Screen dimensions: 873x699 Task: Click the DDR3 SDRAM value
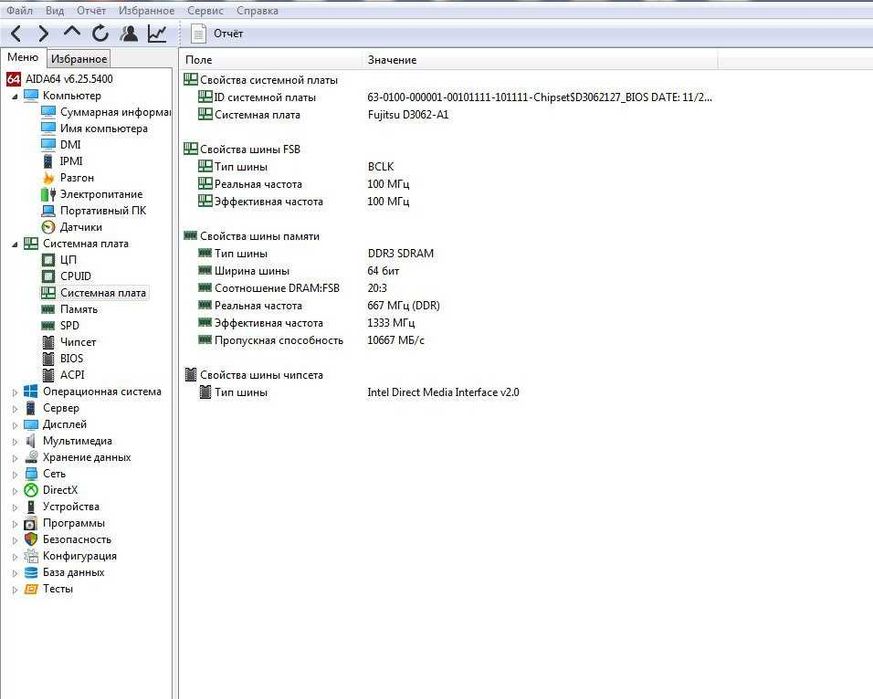coord(400,253)
